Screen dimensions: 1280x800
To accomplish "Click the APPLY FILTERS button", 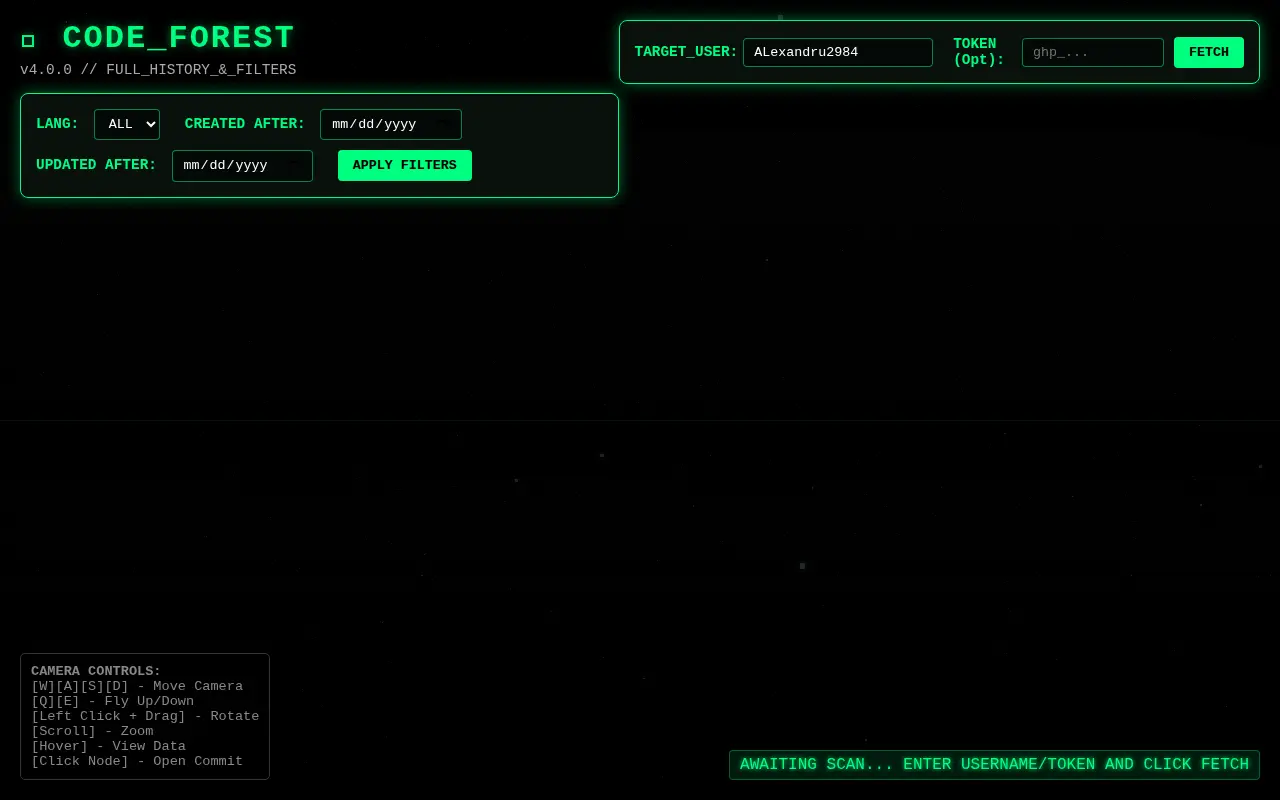I will [x=404, y=165].
